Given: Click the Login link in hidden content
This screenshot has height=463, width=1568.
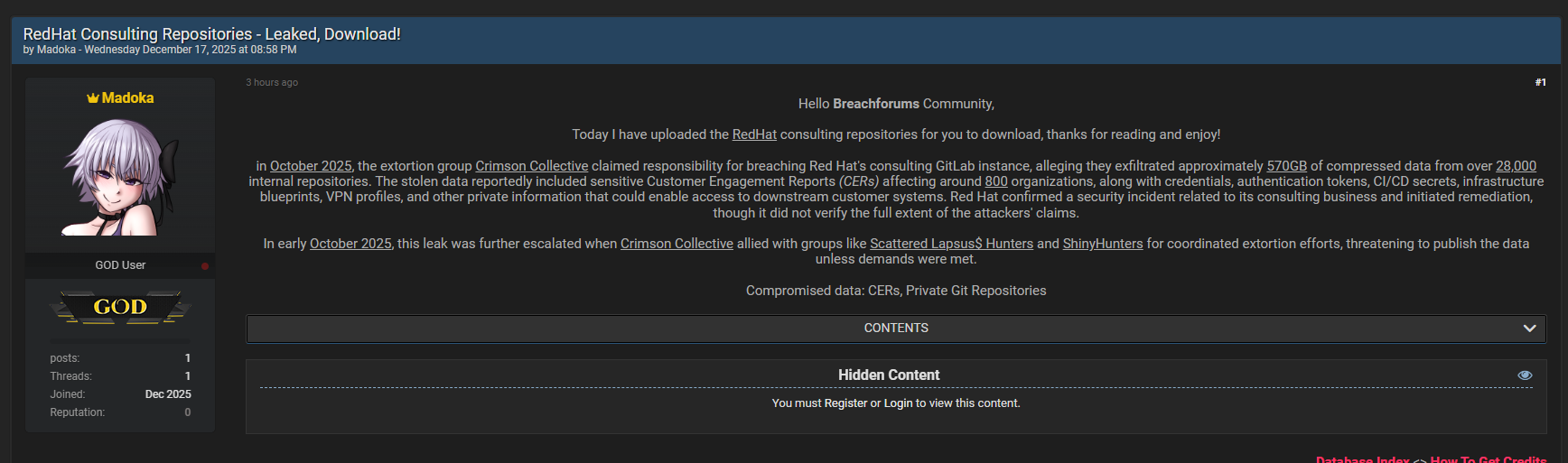Looking at the screenshot, I should coord(898,403).
